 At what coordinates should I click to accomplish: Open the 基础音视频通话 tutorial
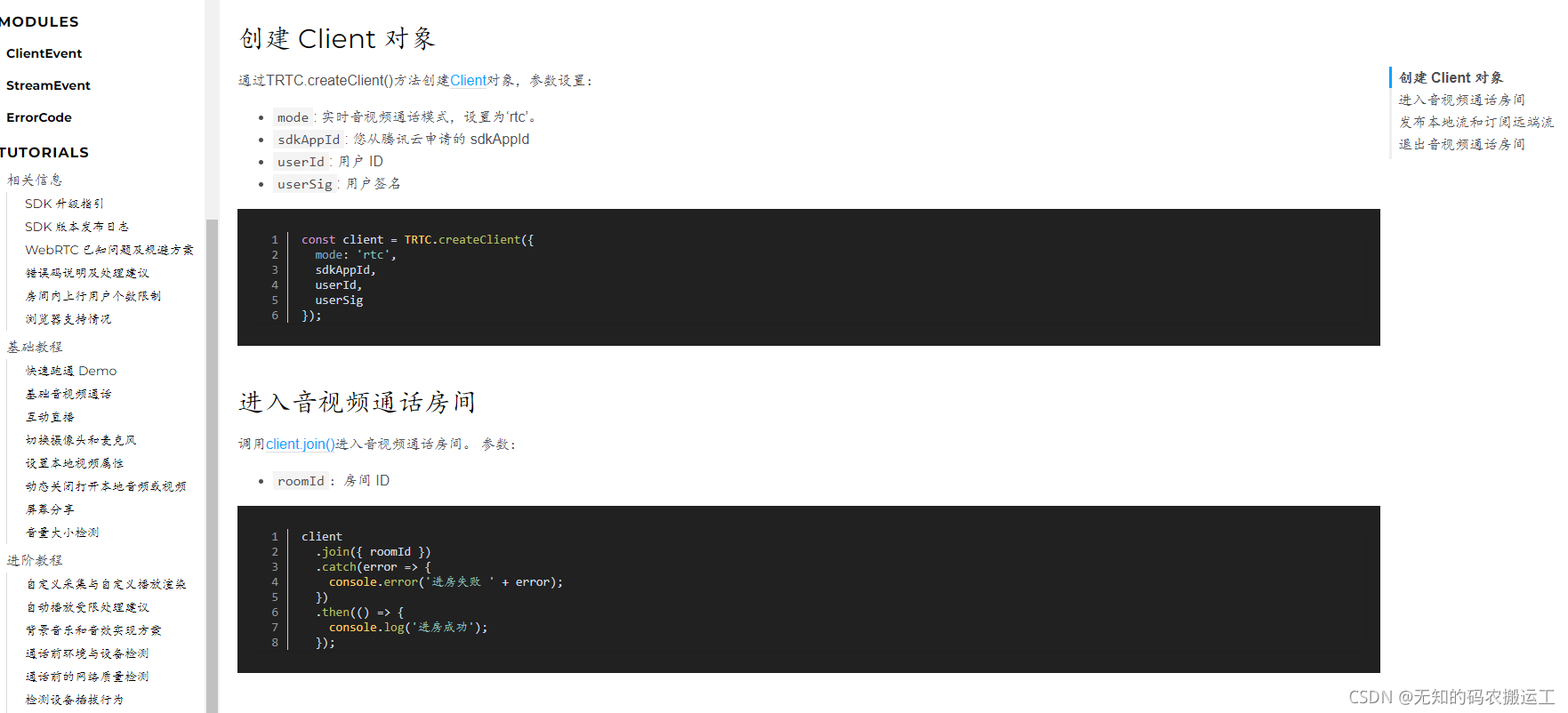(x=68, y=393)
